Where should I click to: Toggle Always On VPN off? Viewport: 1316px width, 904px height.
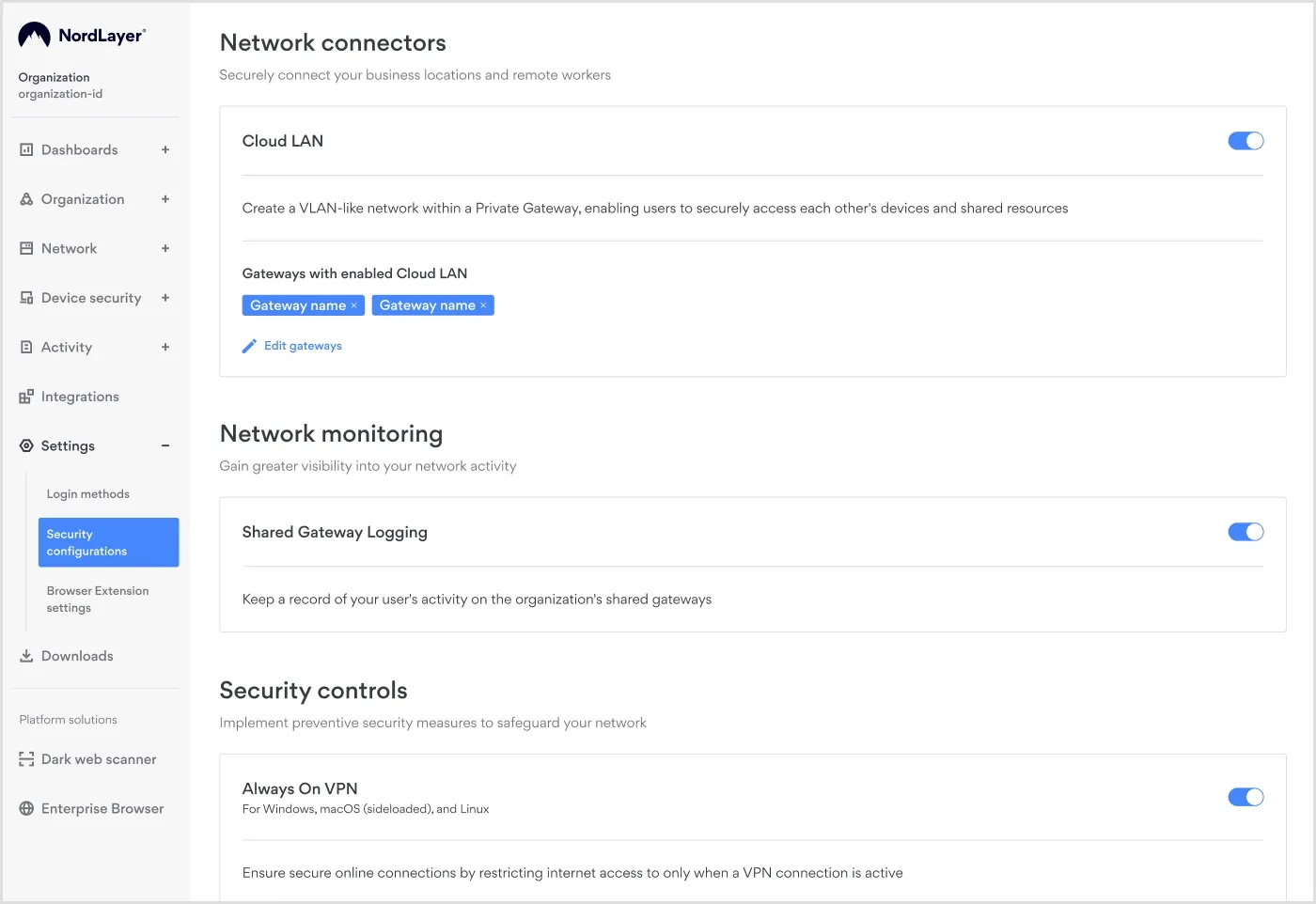pyautogui.click(x=1245, y=796)
